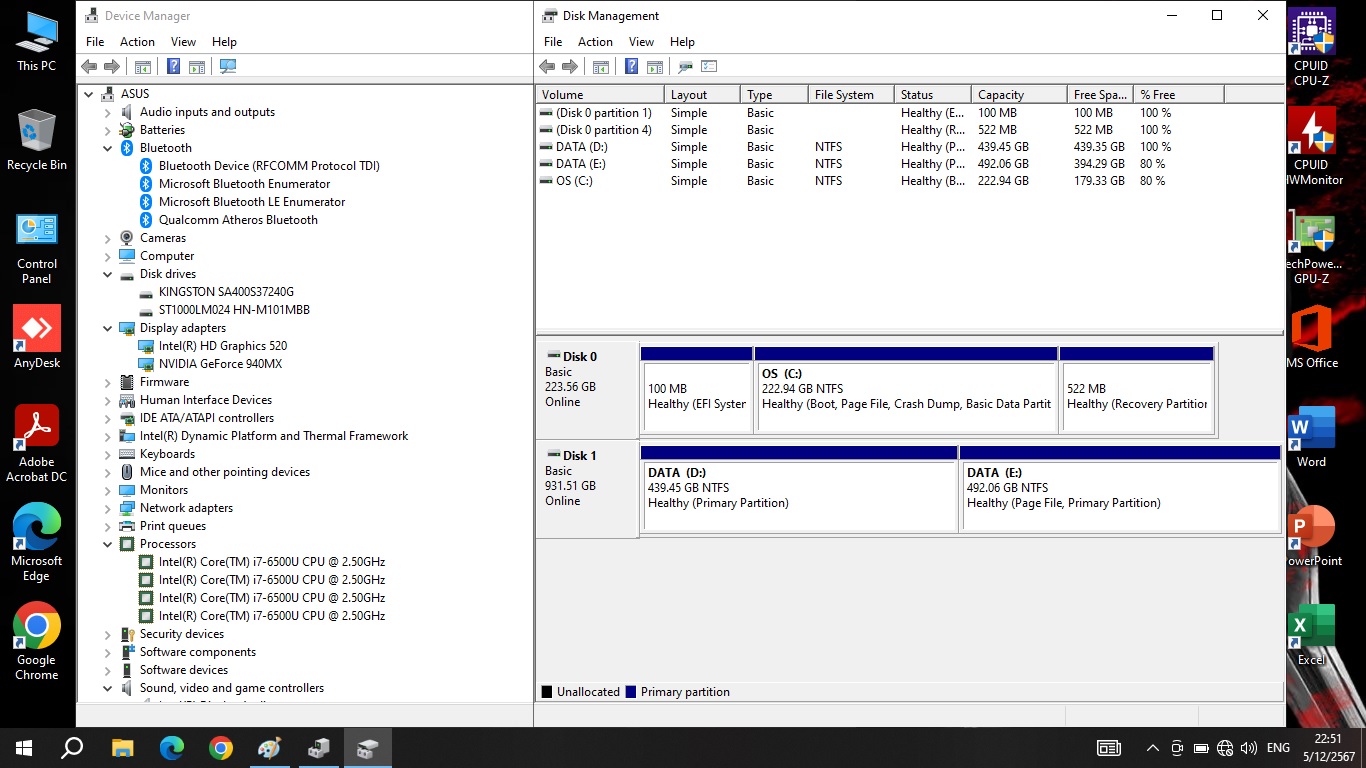Click the Refresh disk icon in Disk Management toolbar

coord(685,67)
